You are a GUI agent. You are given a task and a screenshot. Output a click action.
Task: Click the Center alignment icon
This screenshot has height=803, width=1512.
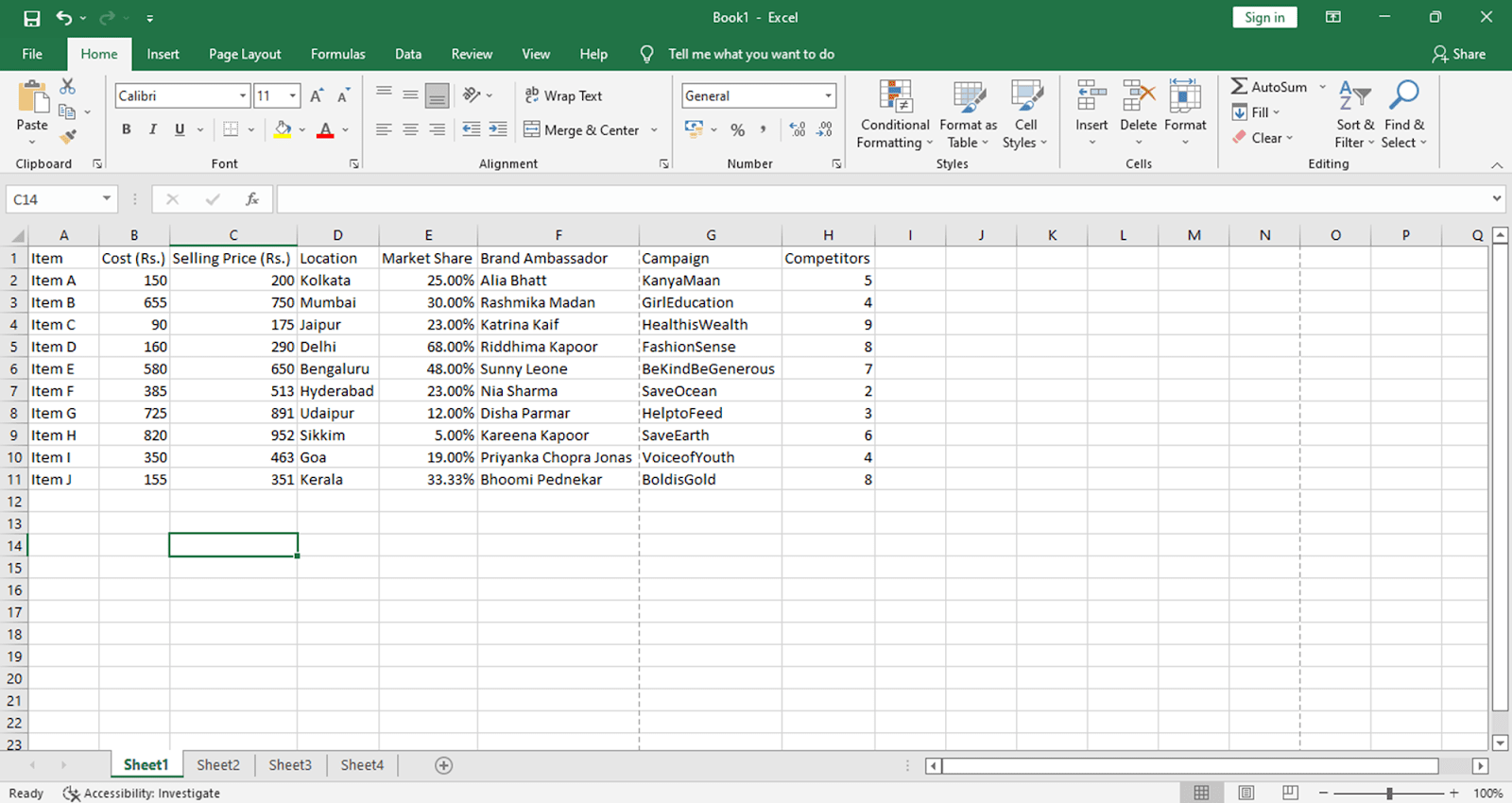[x=410, y=129]
